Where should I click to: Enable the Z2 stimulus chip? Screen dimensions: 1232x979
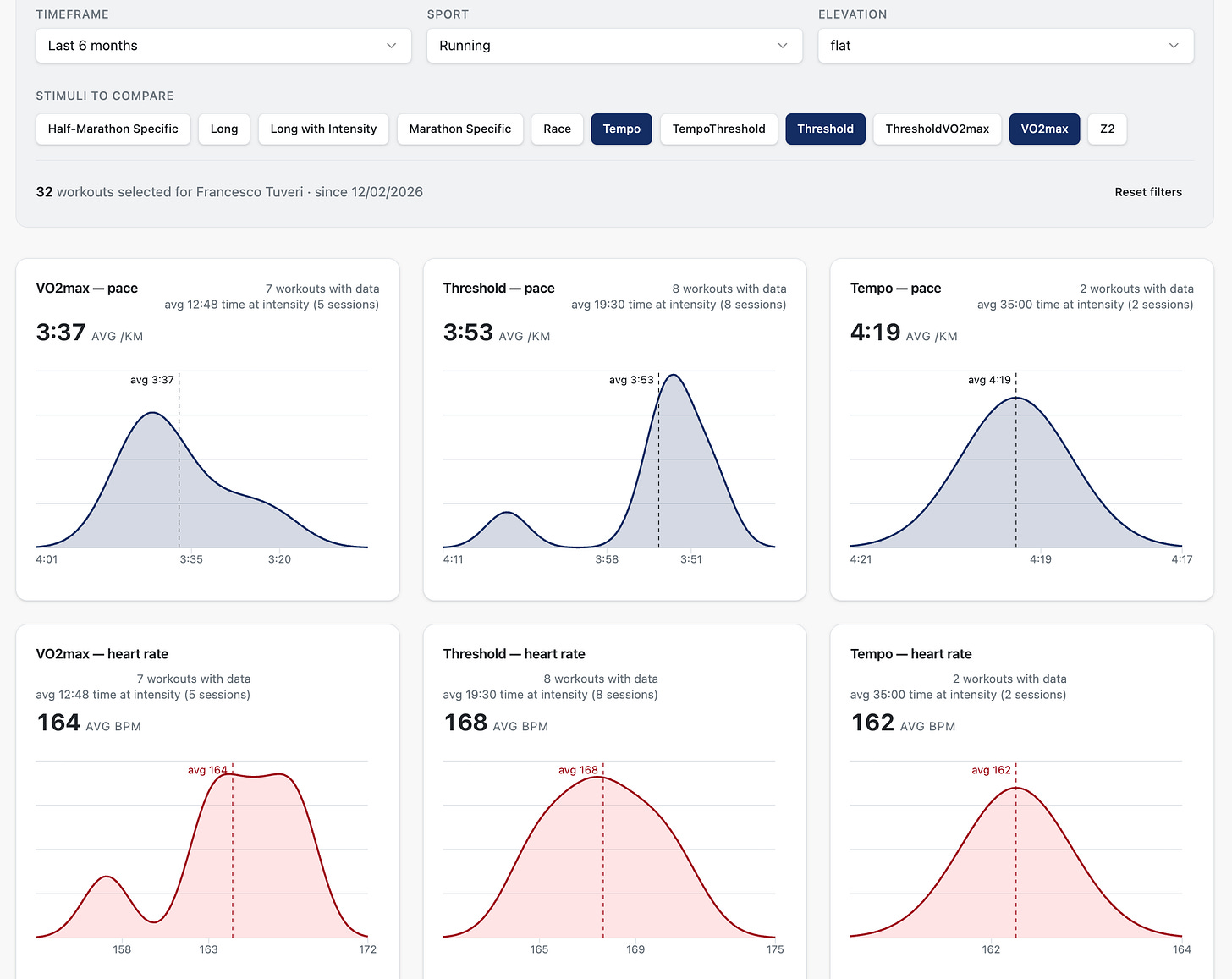[1108, 129]
